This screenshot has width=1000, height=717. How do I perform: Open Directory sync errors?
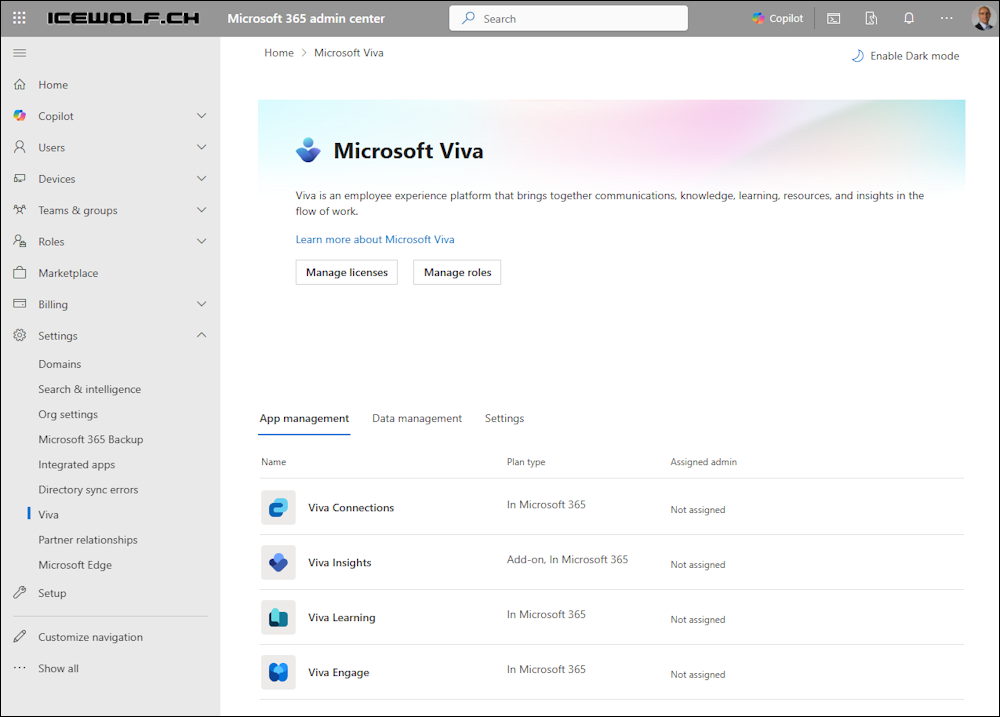click(88, 490)
